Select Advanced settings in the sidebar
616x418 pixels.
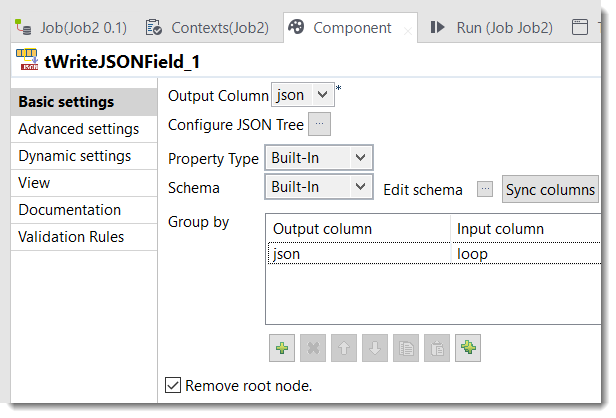(79, 129)
